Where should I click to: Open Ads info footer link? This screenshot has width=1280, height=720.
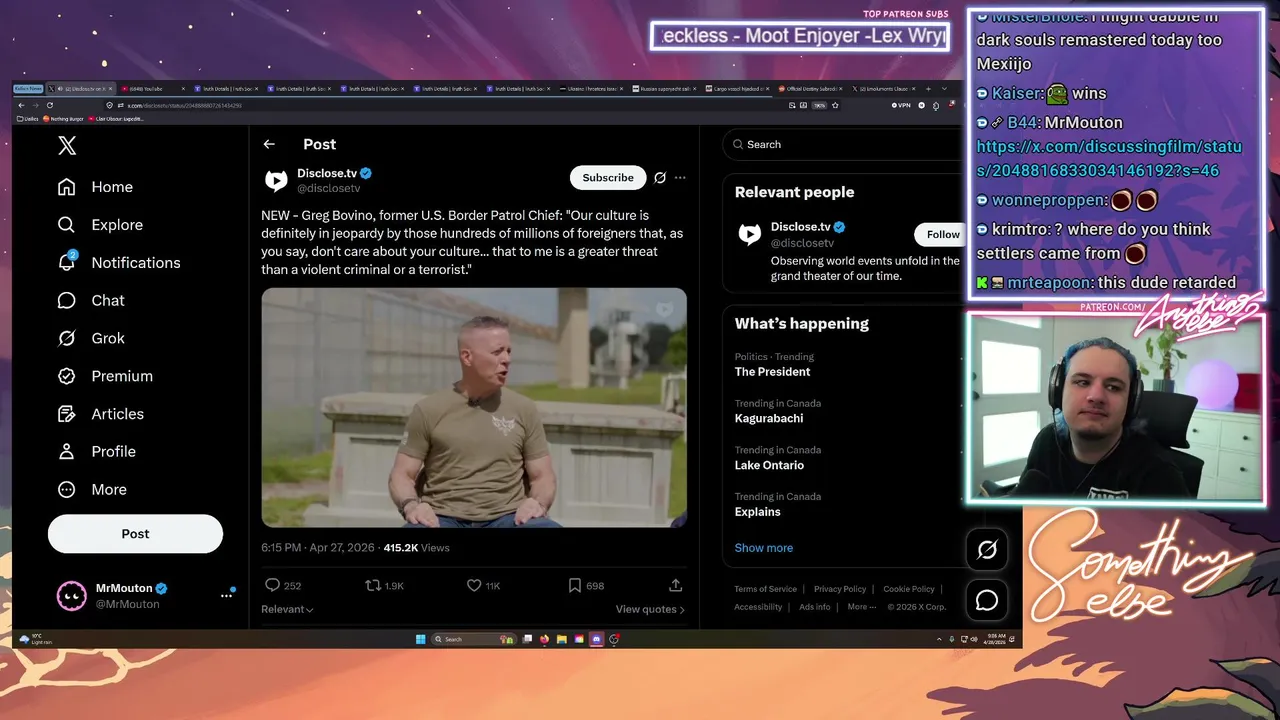coord(815,607)
